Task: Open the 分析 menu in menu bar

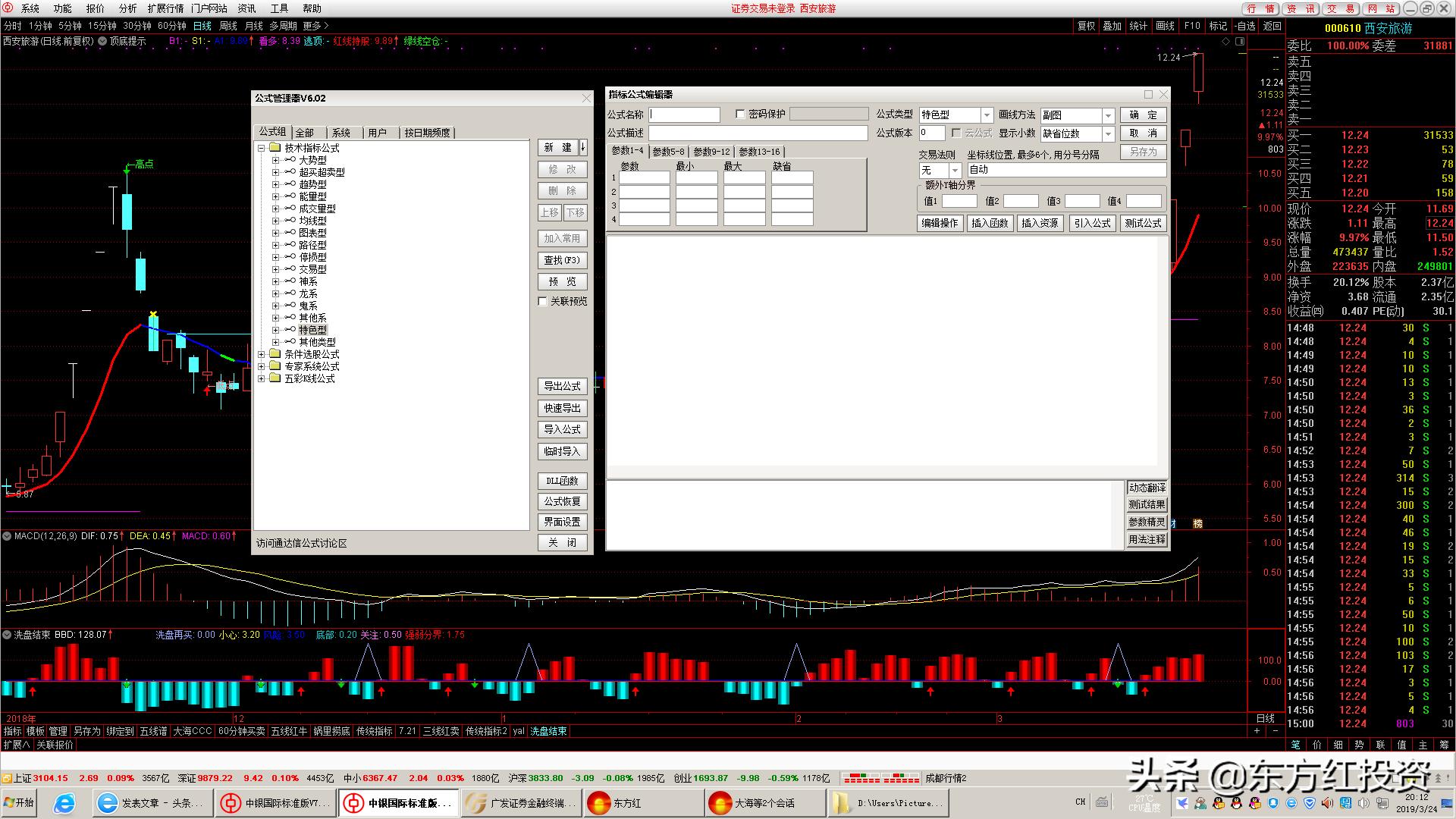Action: [127, 8]
